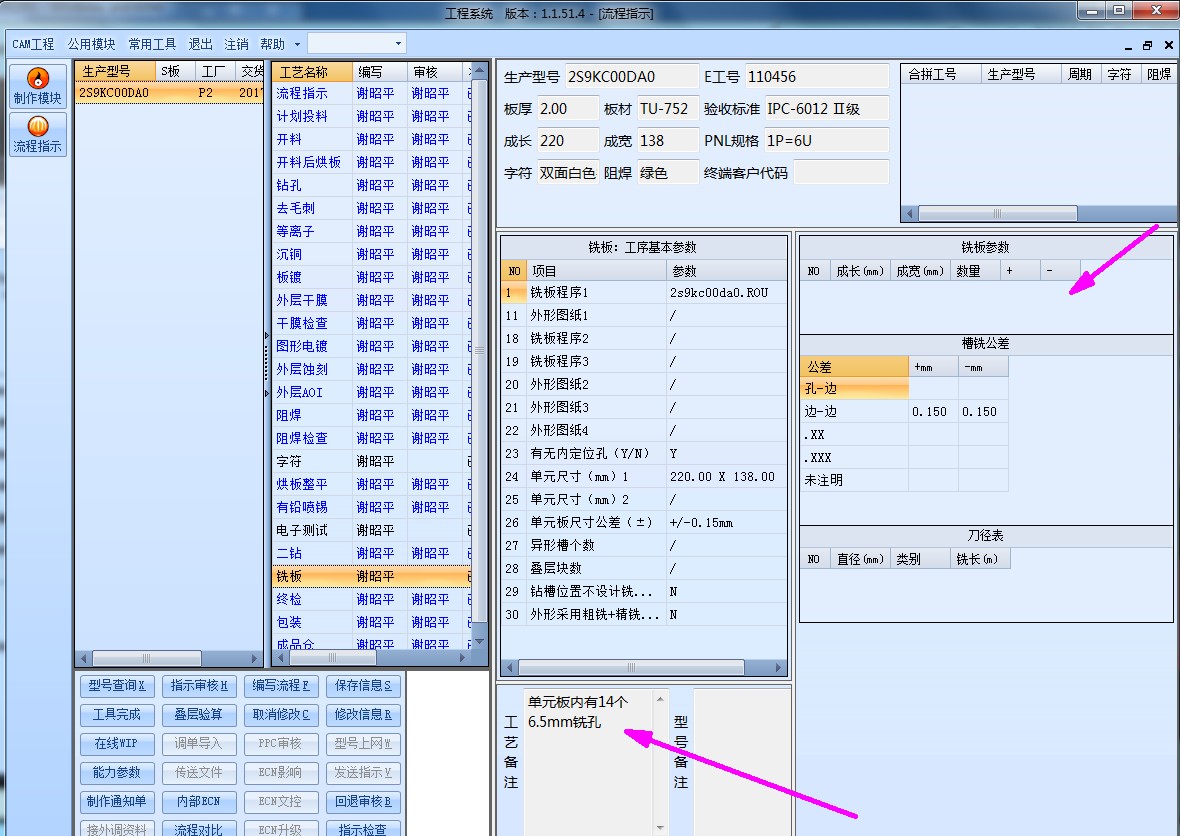Click the 回退审核B button
The image size is (1180, 836).
coord(363,801)
